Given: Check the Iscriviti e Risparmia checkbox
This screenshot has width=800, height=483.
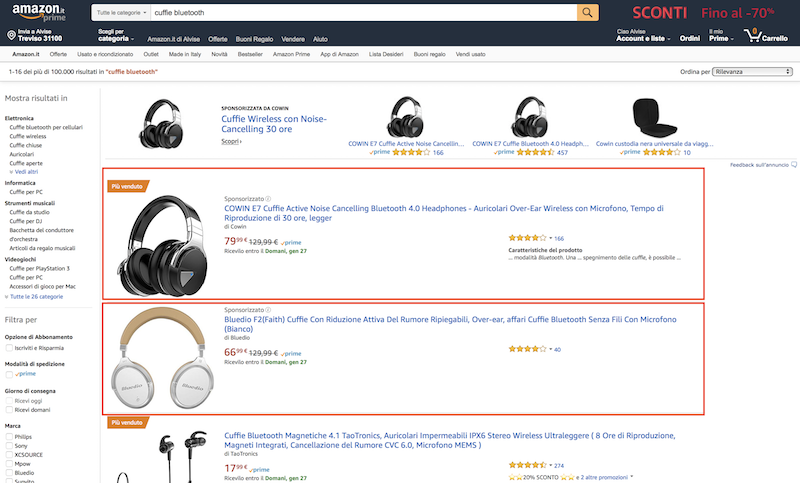Looking at the screenshot, I should 9,350.
